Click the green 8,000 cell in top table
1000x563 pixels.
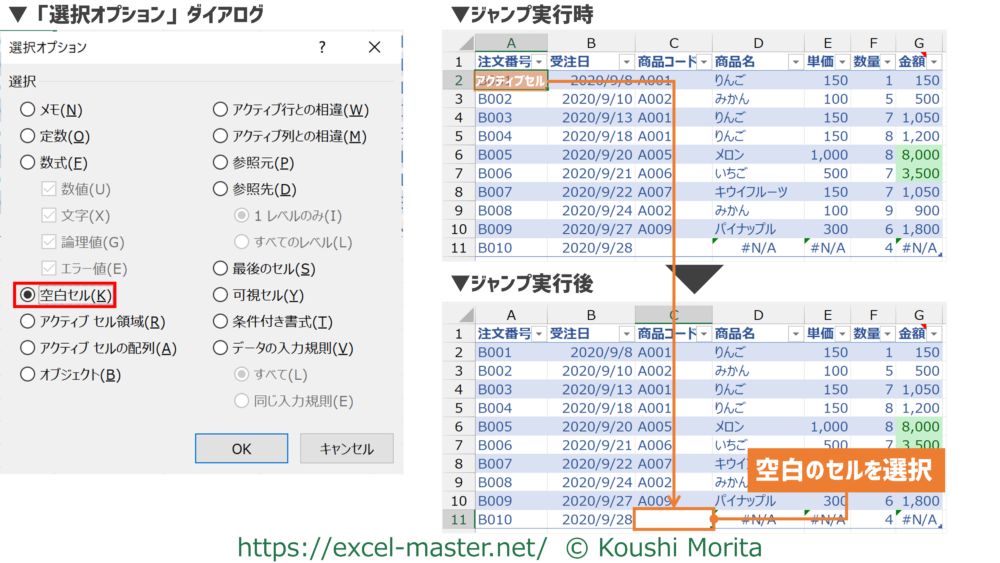[920, 155]
